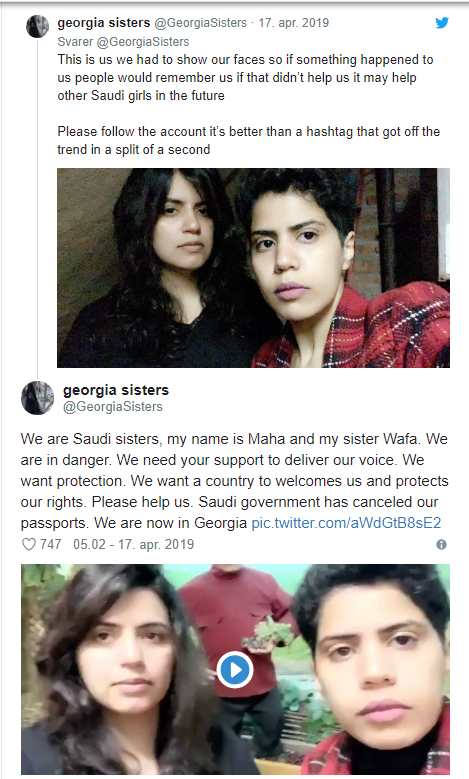Click the @GeorgiaSisters mention after Svarer
469x779 pixels.
(143, 42)
